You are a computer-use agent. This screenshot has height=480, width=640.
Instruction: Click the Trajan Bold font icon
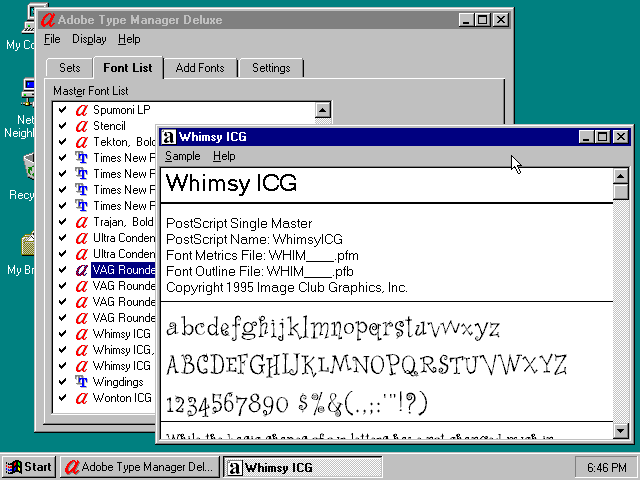click(x=81, y=222)
